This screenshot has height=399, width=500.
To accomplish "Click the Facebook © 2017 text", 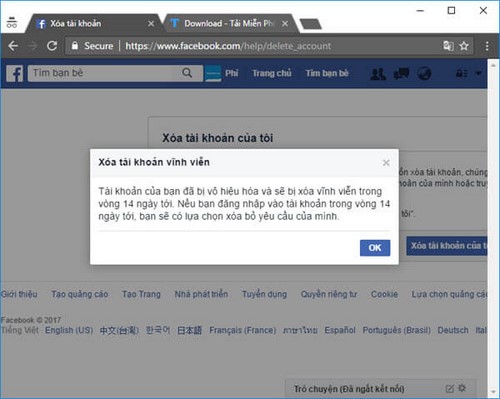I will point(30,320).
